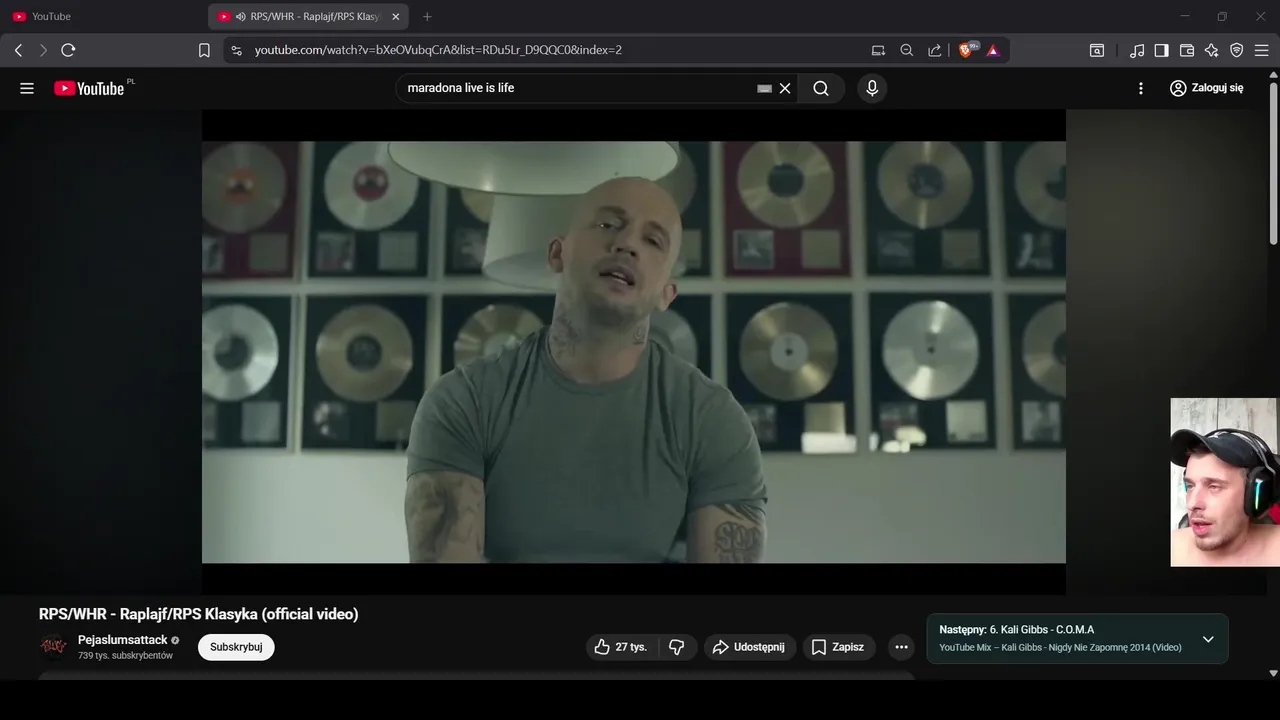
Task: Switch to the YouTube tab
Action: [104, 17]
